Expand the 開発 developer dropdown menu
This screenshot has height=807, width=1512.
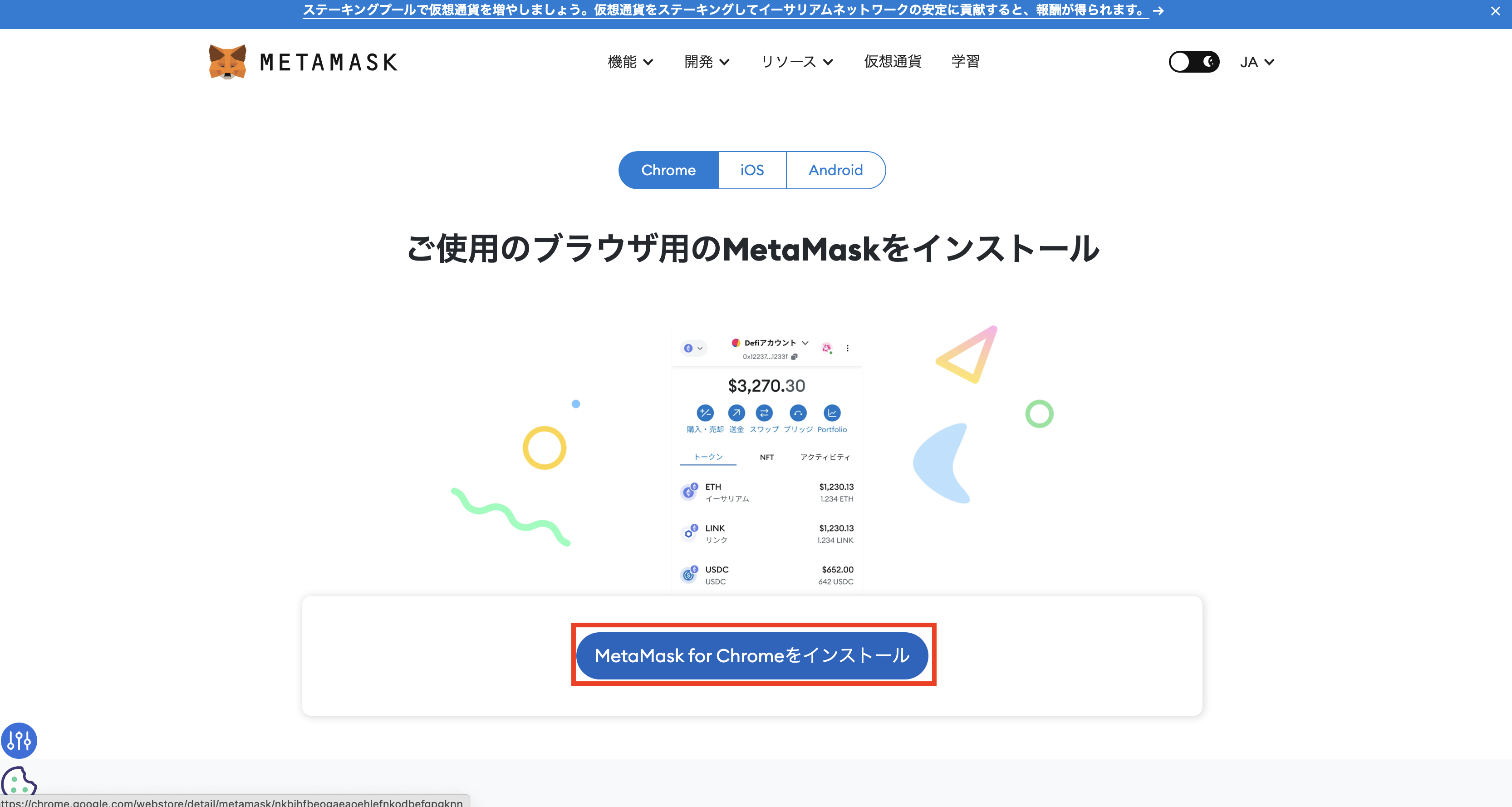coord(706,62)
